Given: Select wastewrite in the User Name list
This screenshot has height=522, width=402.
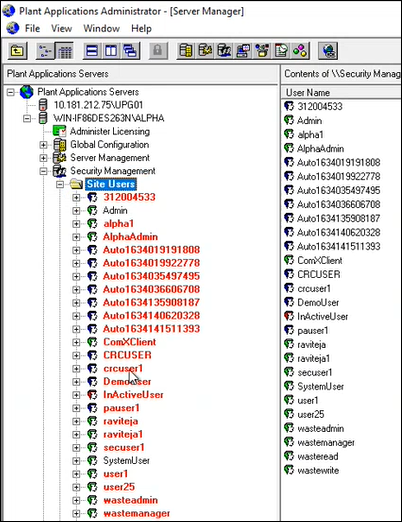Looking at the screenshot, I should tap(318, 470).
